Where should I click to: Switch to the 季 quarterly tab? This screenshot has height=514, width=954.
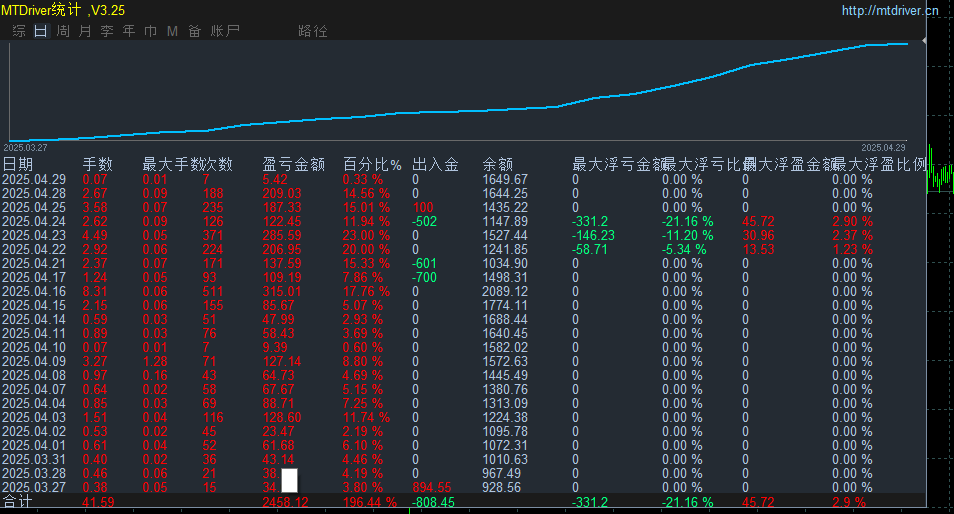[106, 31]
